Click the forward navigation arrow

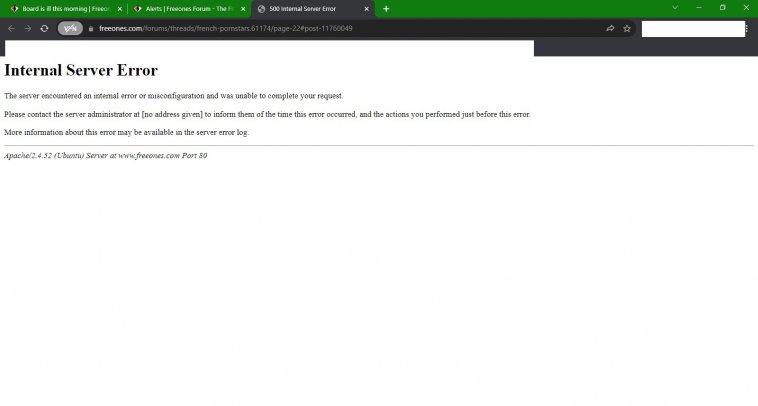[x=27, y=28]
